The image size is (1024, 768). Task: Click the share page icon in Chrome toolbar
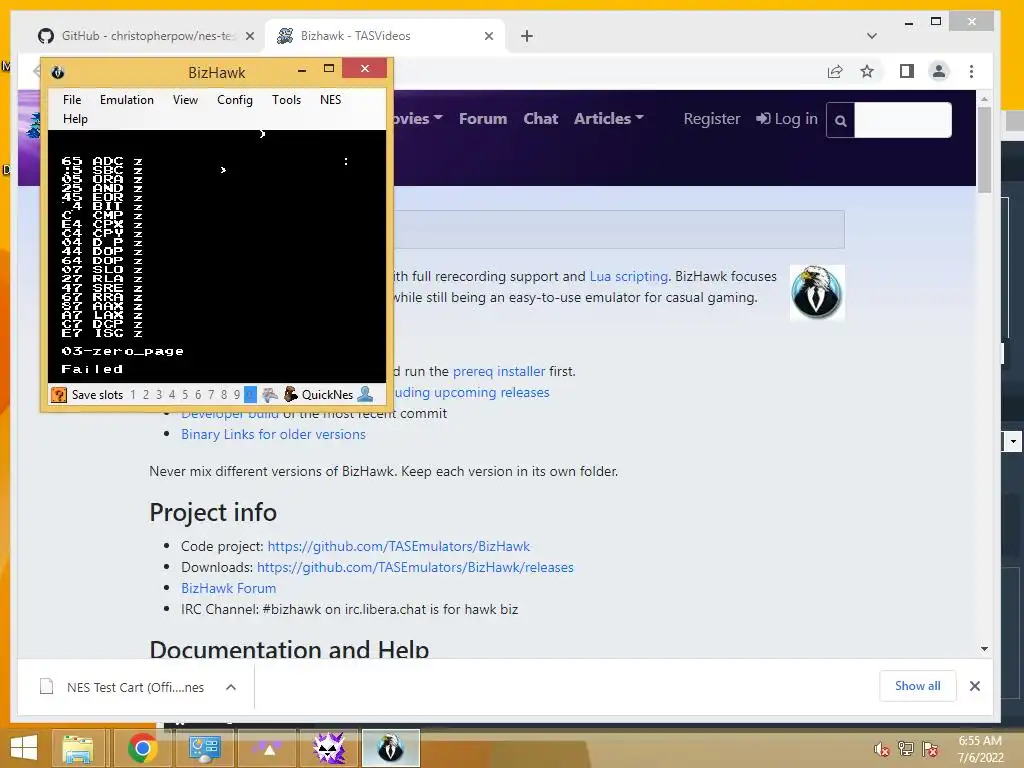pyautogui.click(x=835, y=71)
